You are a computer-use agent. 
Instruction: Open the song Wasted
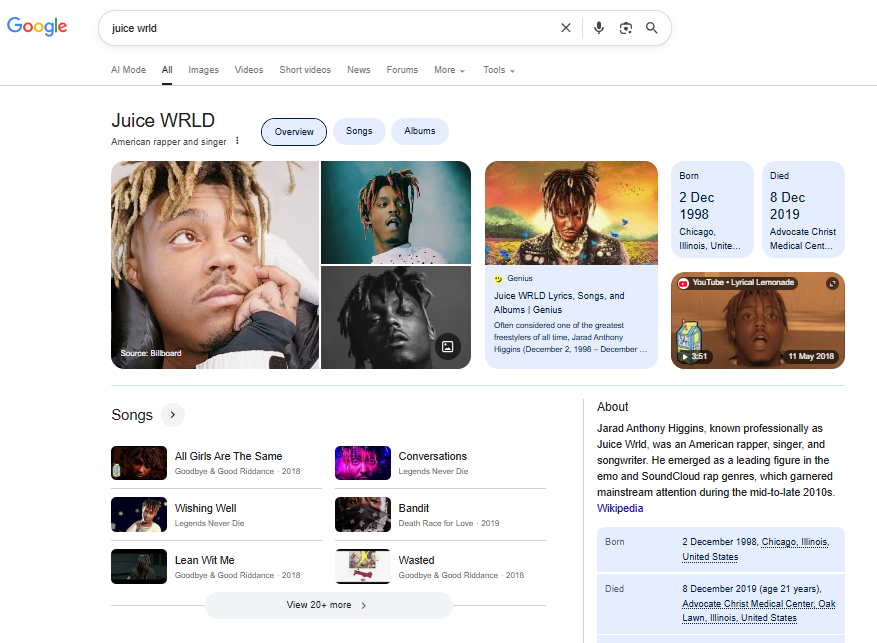[416, 560]
